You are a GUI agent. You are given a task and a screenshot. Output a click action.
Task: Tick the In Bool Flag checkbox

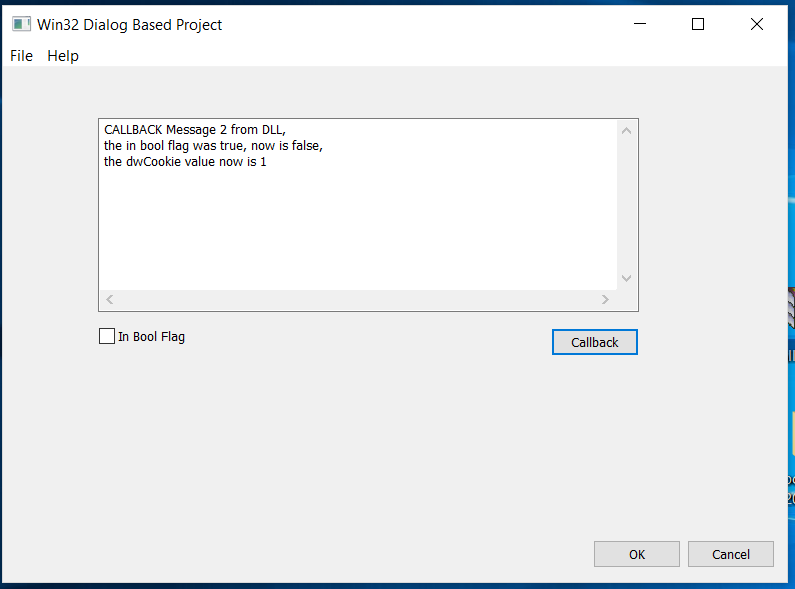coord(107,336)
